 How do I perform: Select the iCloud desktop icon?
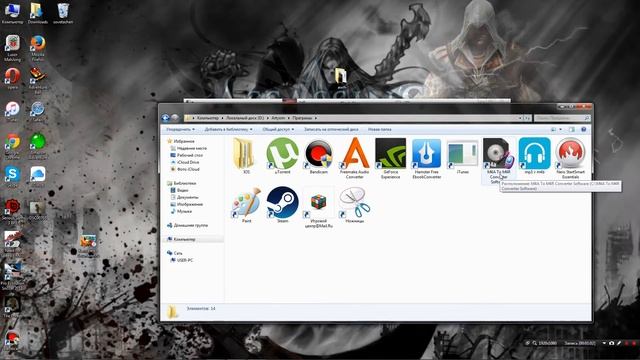pyautogui.click(x=38, y=177)
